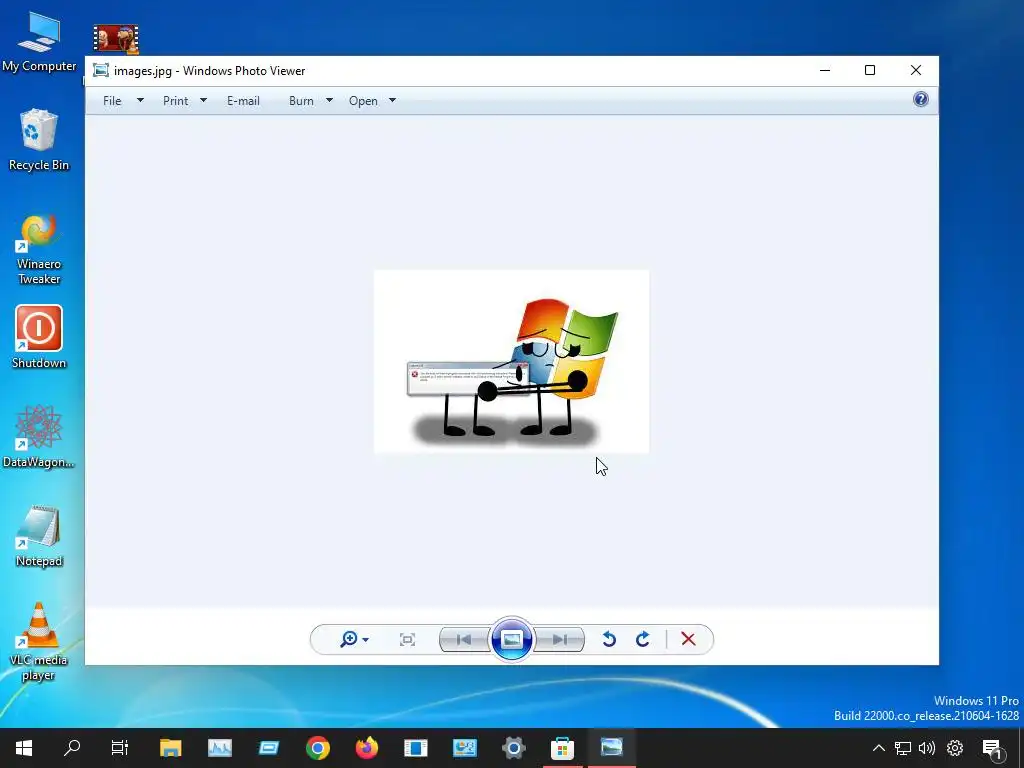Screen dimensions: 1024x768
Task: Close the Windows Photo Viewer window
Action: (x=916, y=71)
